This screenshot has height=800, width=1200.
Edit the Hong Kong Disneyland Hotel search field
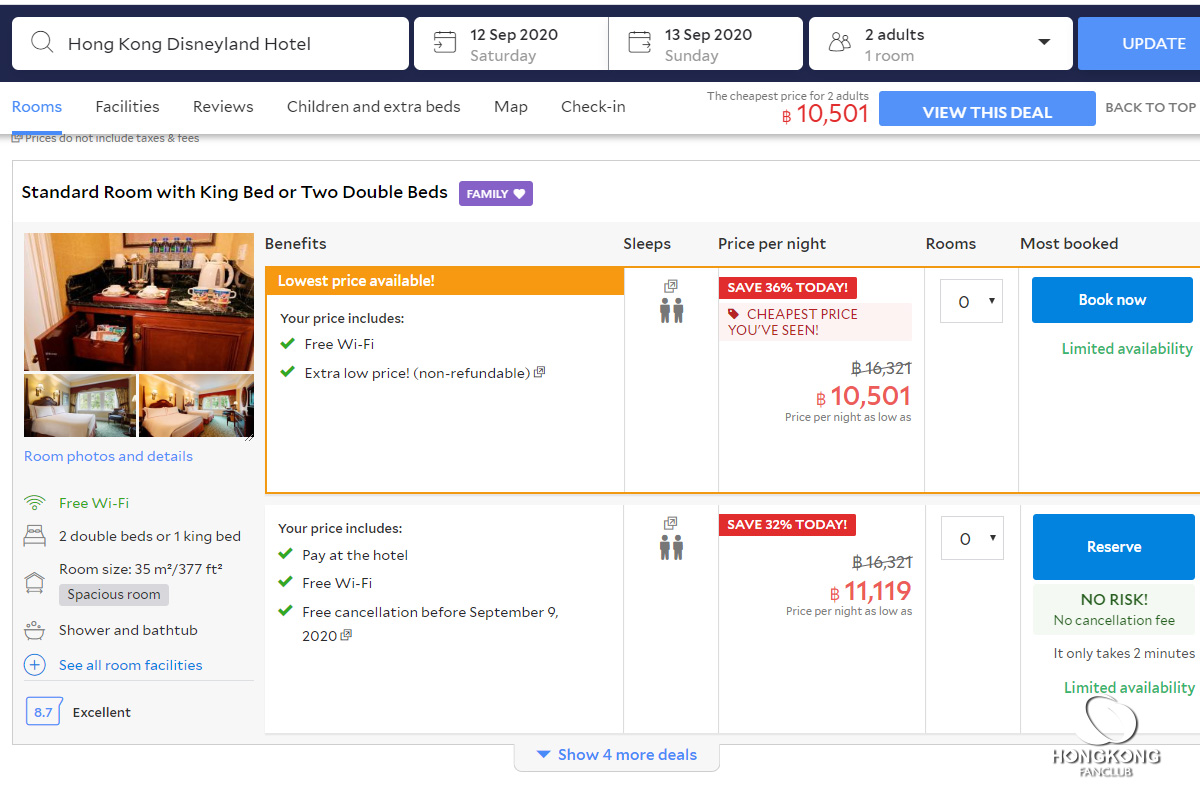click(x=210, y=43)
